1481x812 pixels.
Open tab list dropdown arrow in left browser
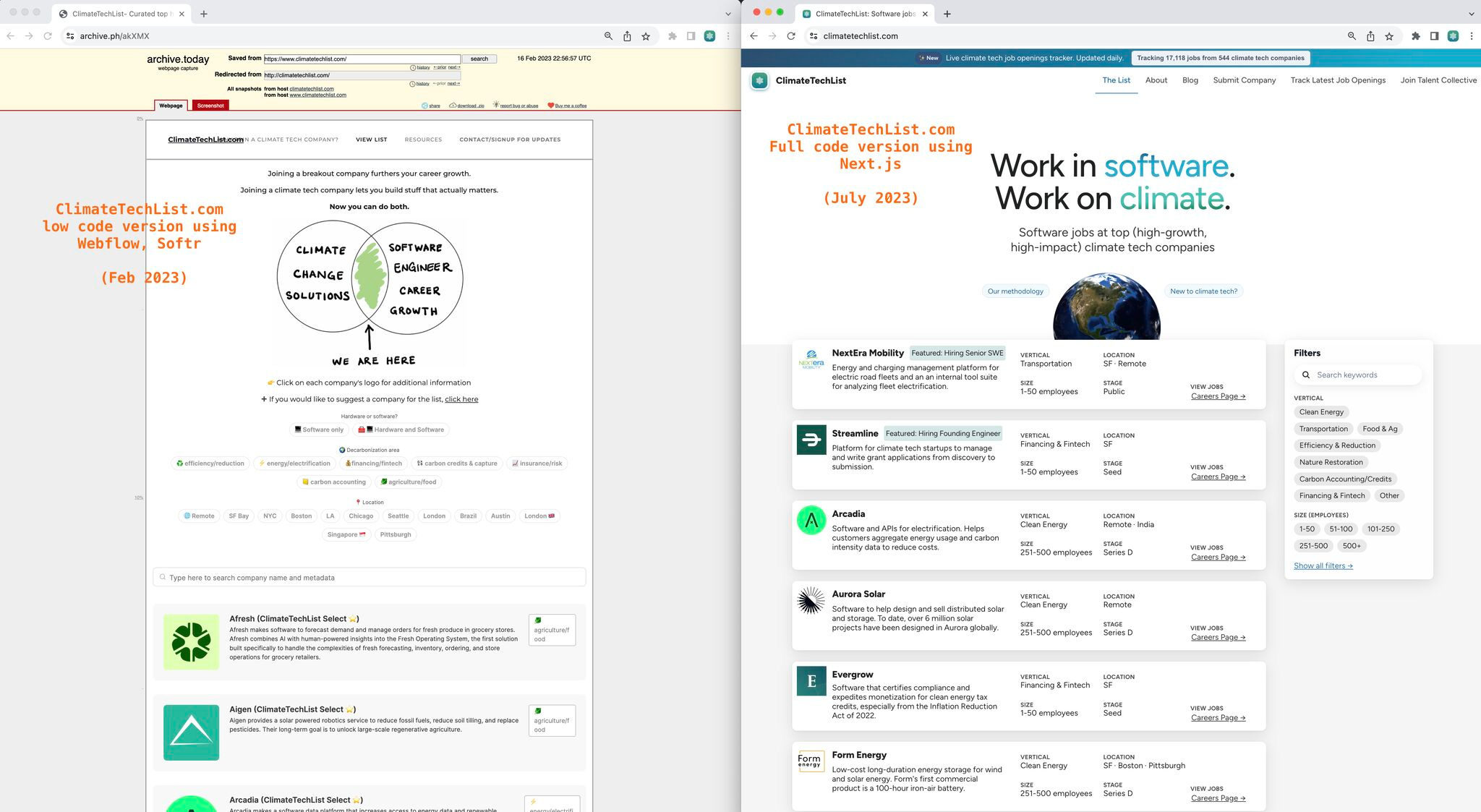[x=728, y=14]
